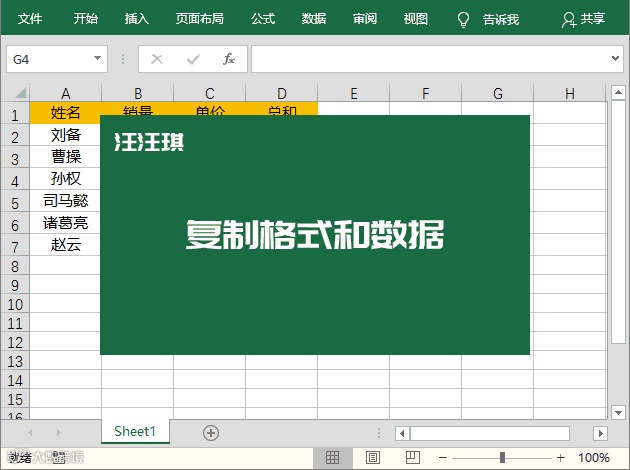The image size is (630, 470).
Task: Click the horizontal scrollbar track
Action: click(x=490, y=433)
